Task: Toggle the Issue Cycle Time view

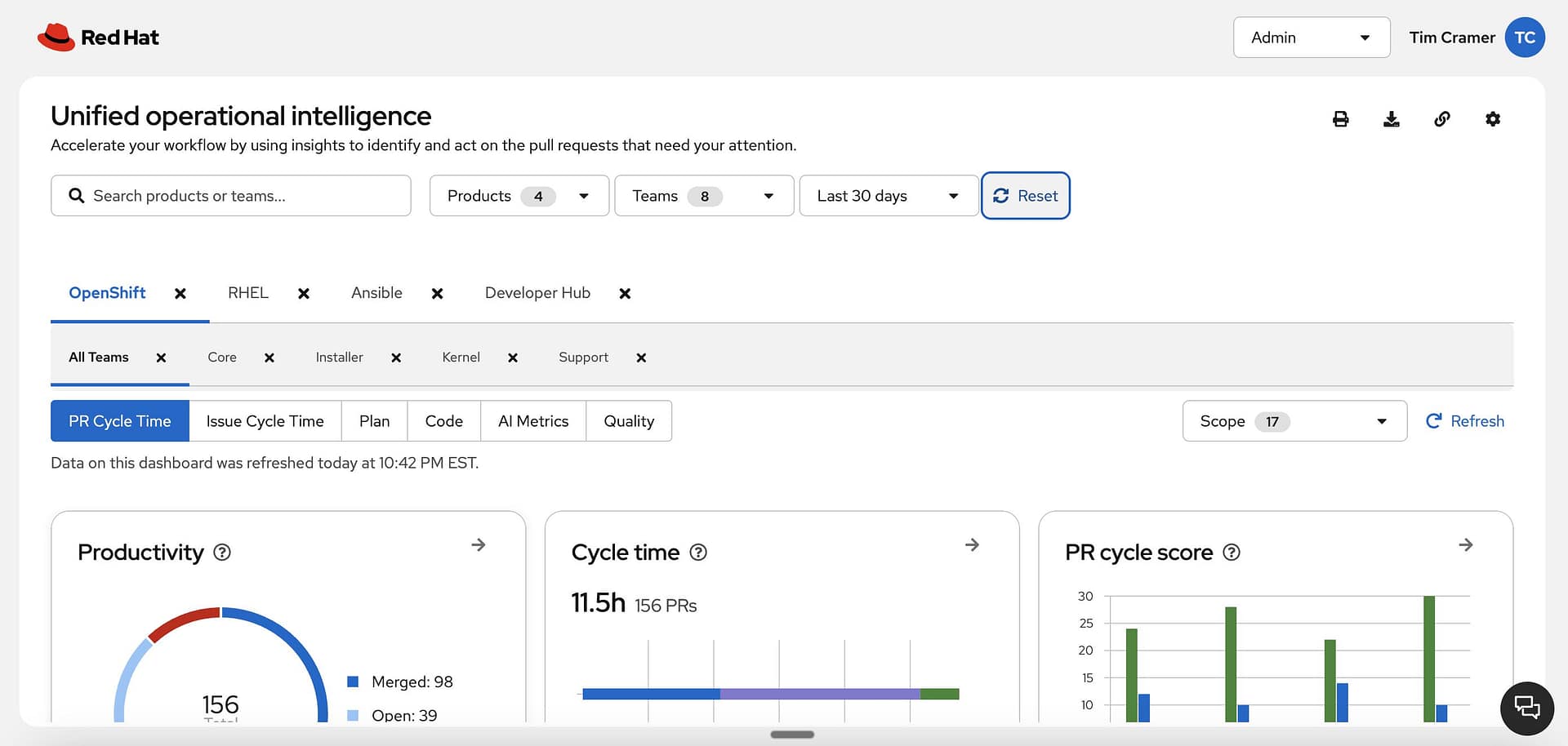Action: coord(265,421)
